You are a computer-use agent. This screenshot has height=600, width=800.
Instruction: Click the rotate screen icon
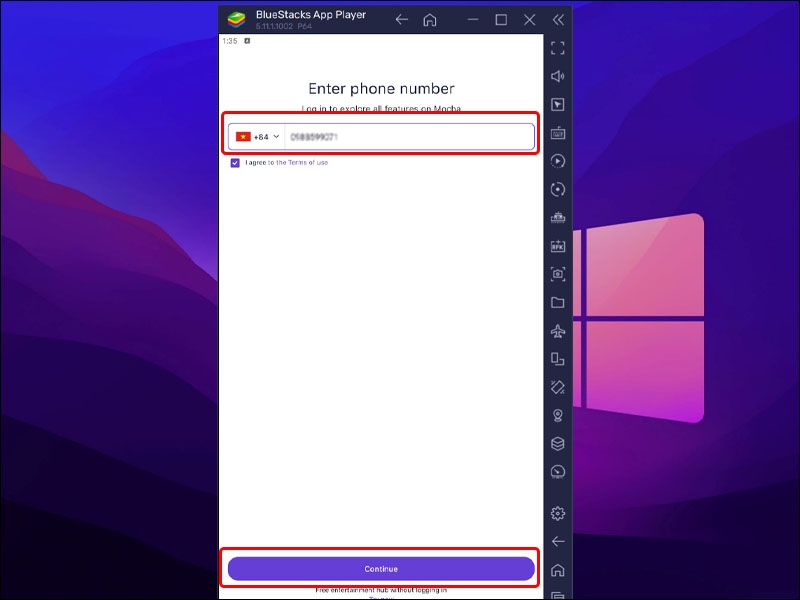point(558,359)
